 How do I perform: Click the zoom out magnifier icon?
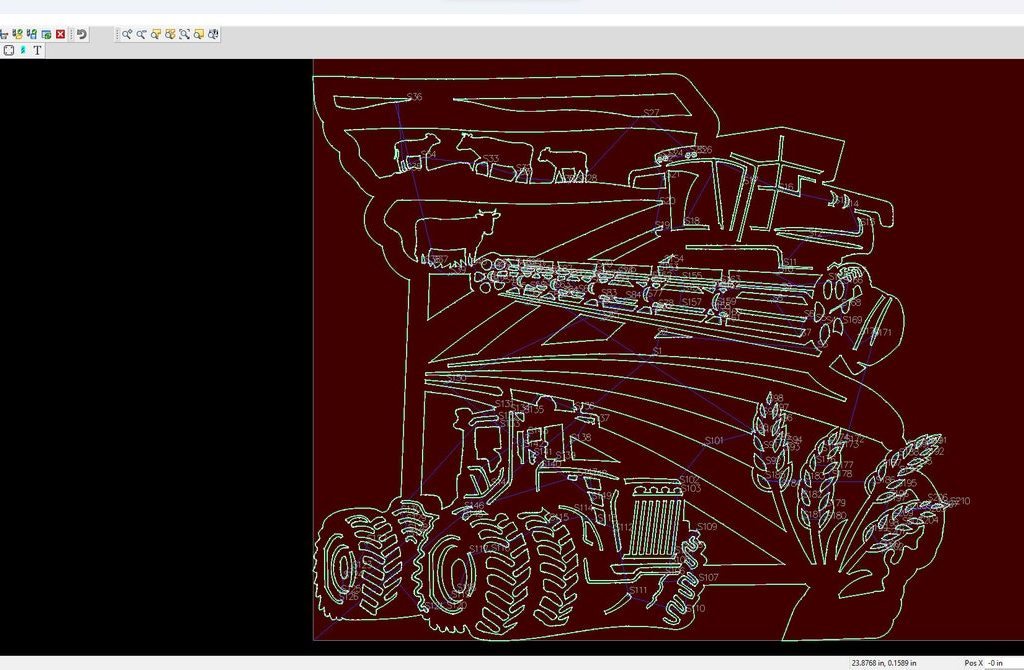142,34
